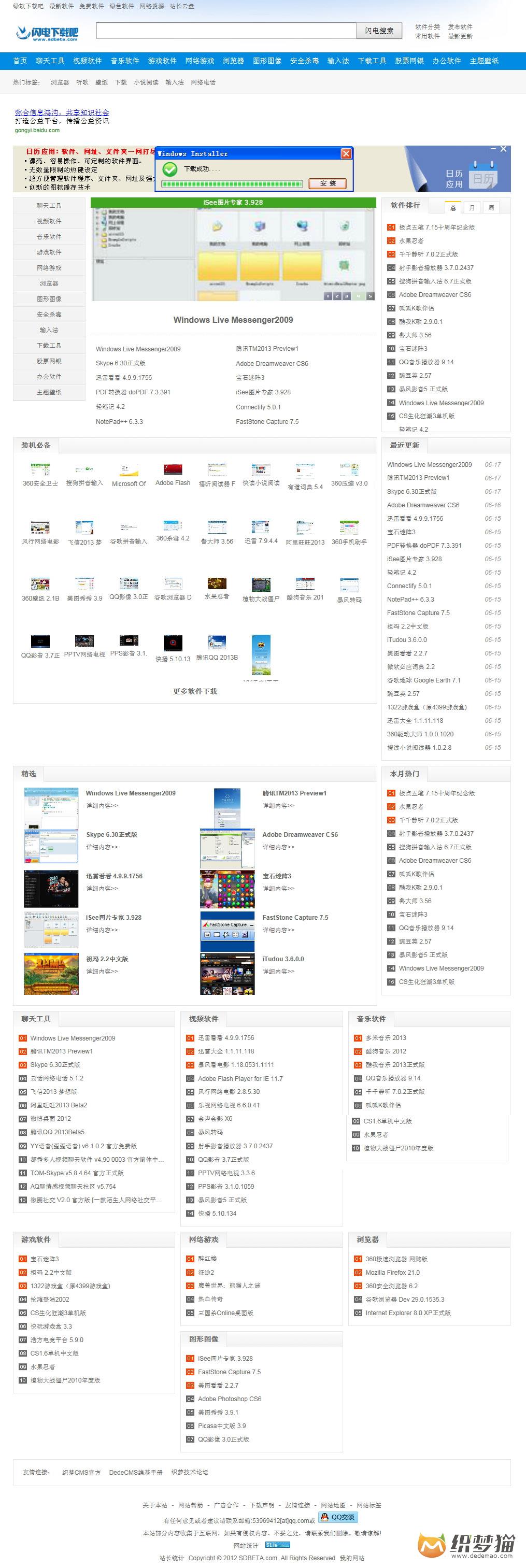Open 网站地图 in the footer links
This screenshot has width=526, height=1568.
333,1505
